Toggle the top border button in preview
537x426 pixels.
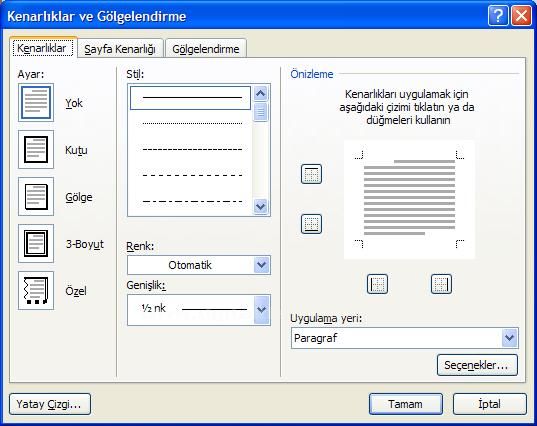[311, 174]
